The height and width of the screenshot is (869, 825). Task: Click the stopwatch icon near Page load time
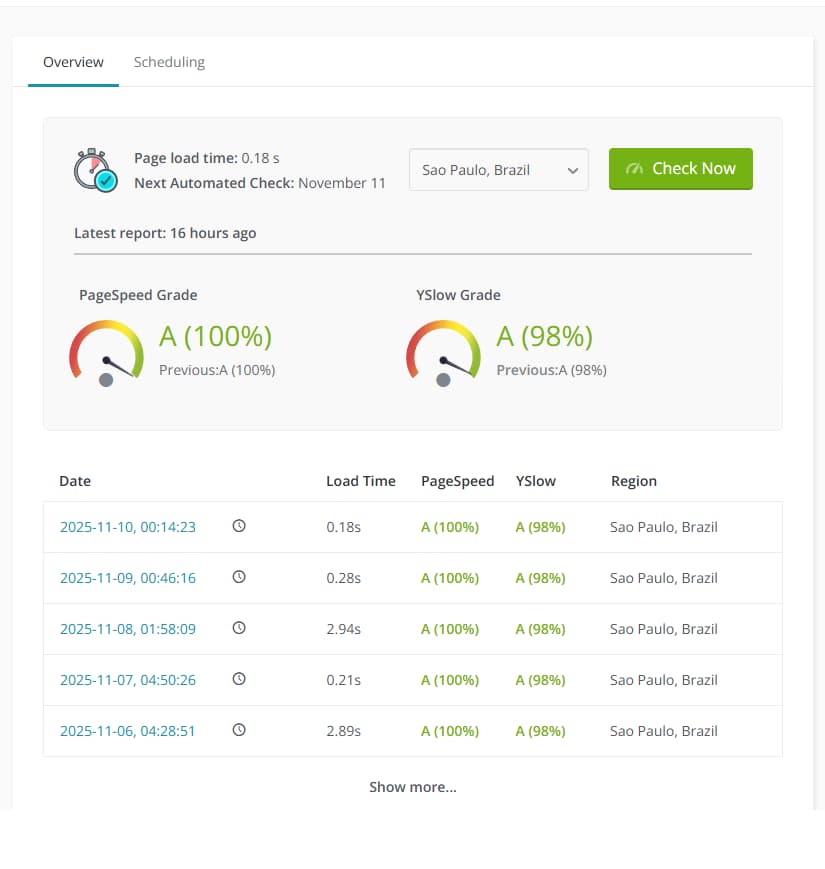point(91,169)
